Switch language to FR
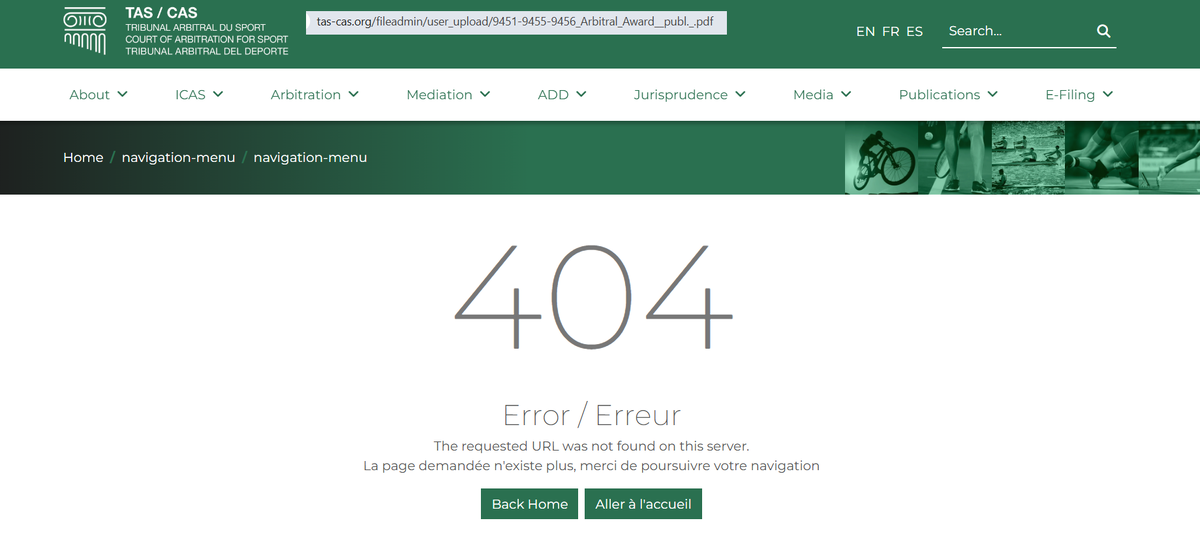The image size is (1200, 542). point(891,32)
